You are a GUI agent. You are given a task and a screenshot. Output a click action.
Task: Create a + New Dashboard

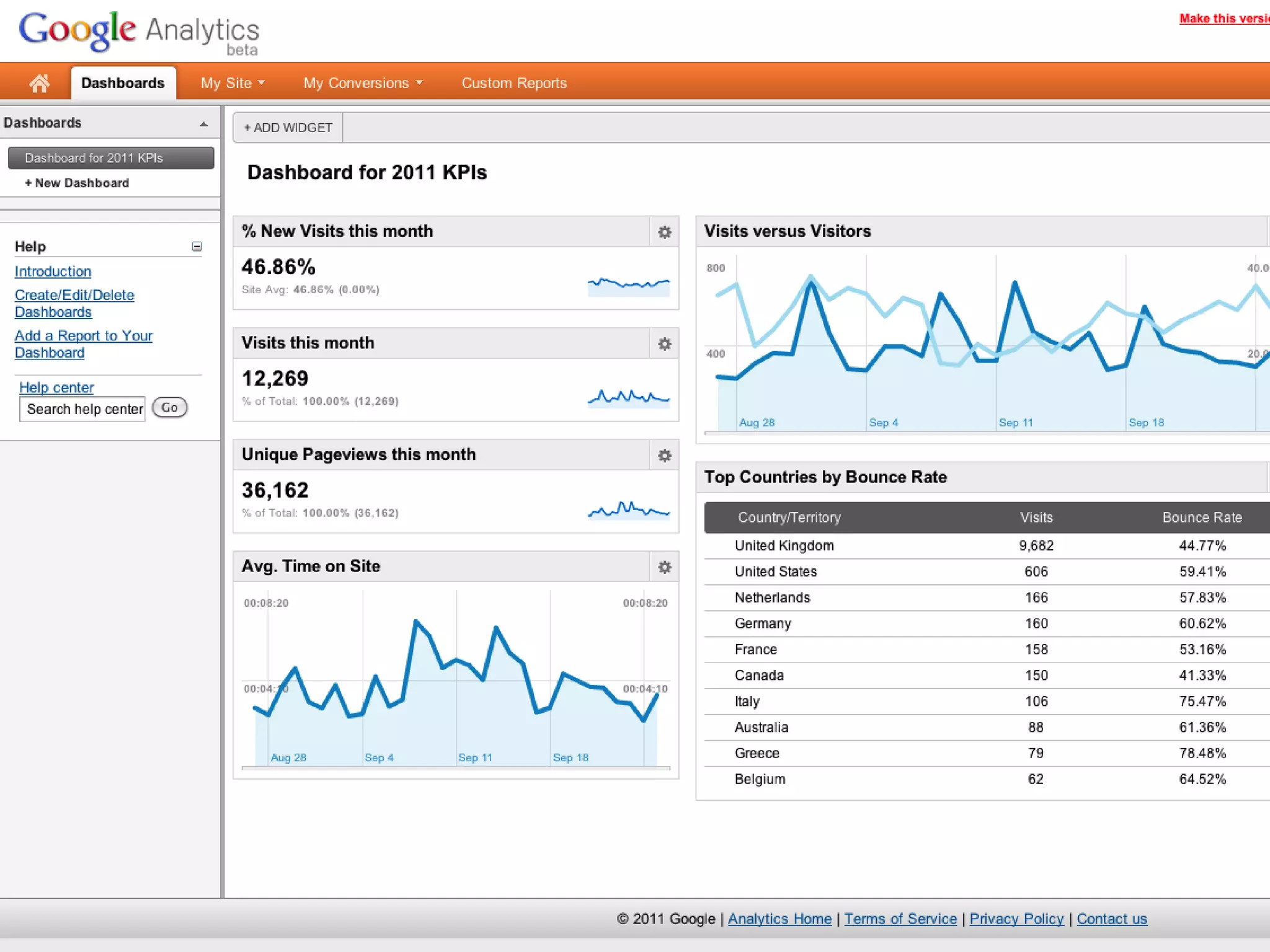tap(77, 183)
